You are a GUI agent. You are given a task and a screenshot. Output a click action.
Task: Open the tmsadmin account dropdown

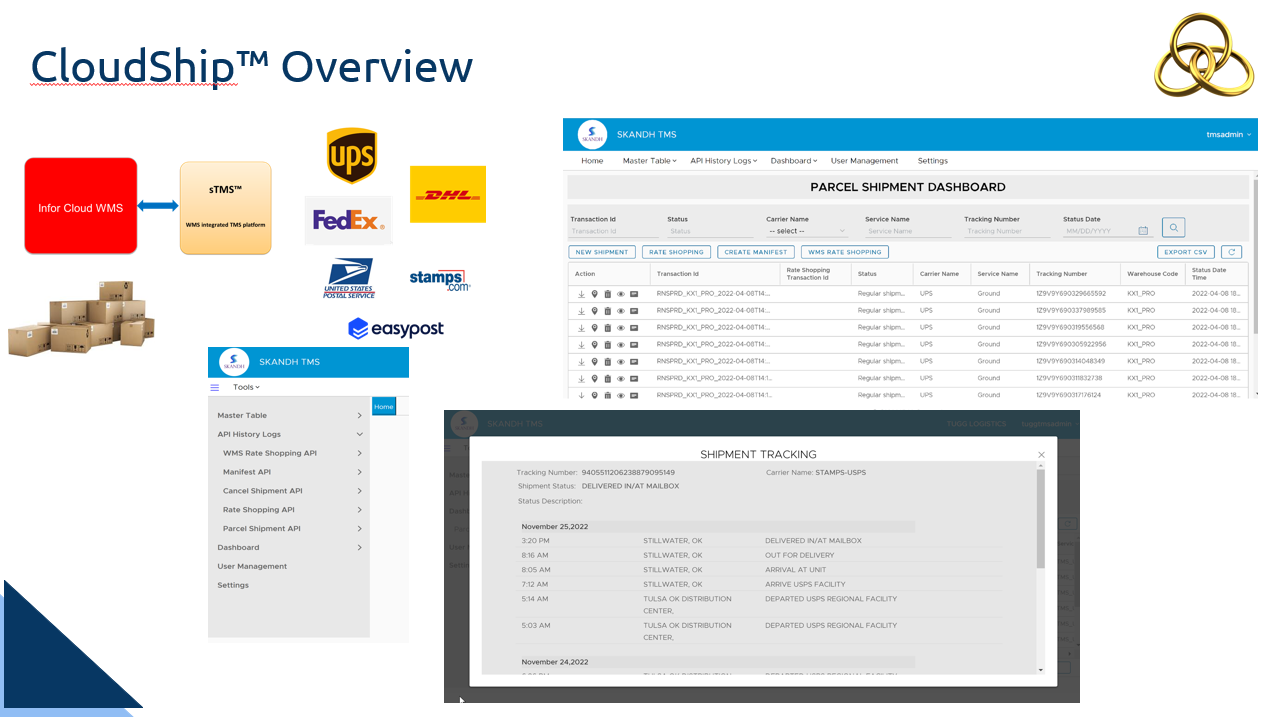tap(1228, 133)
